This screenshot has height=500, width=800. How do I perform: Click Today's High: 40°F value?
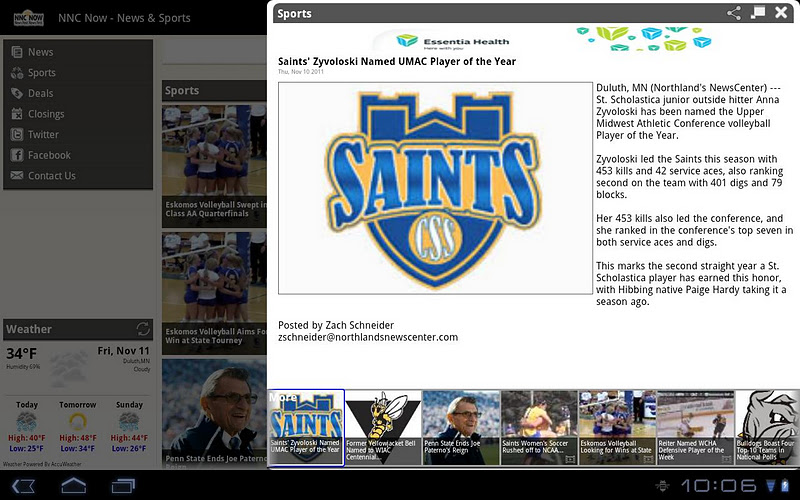point(27,438)
